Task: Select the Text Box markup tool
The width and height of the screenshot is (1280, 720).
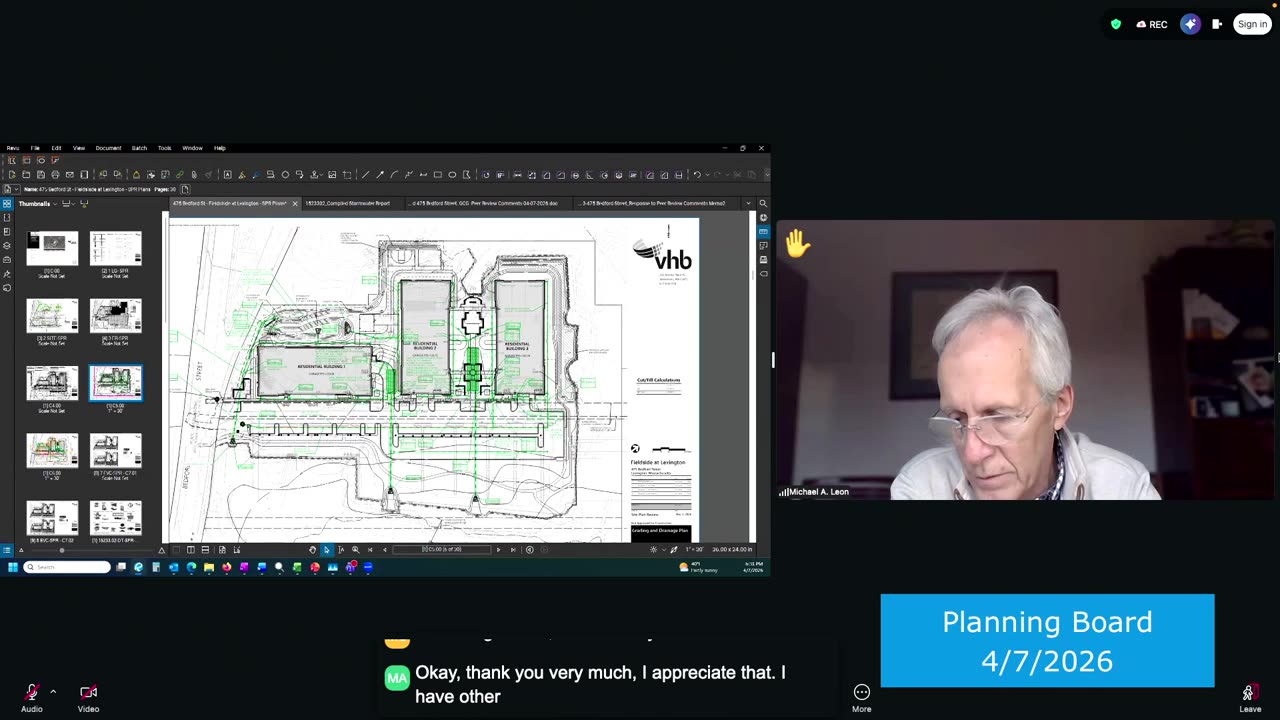Action: (227, 175)
